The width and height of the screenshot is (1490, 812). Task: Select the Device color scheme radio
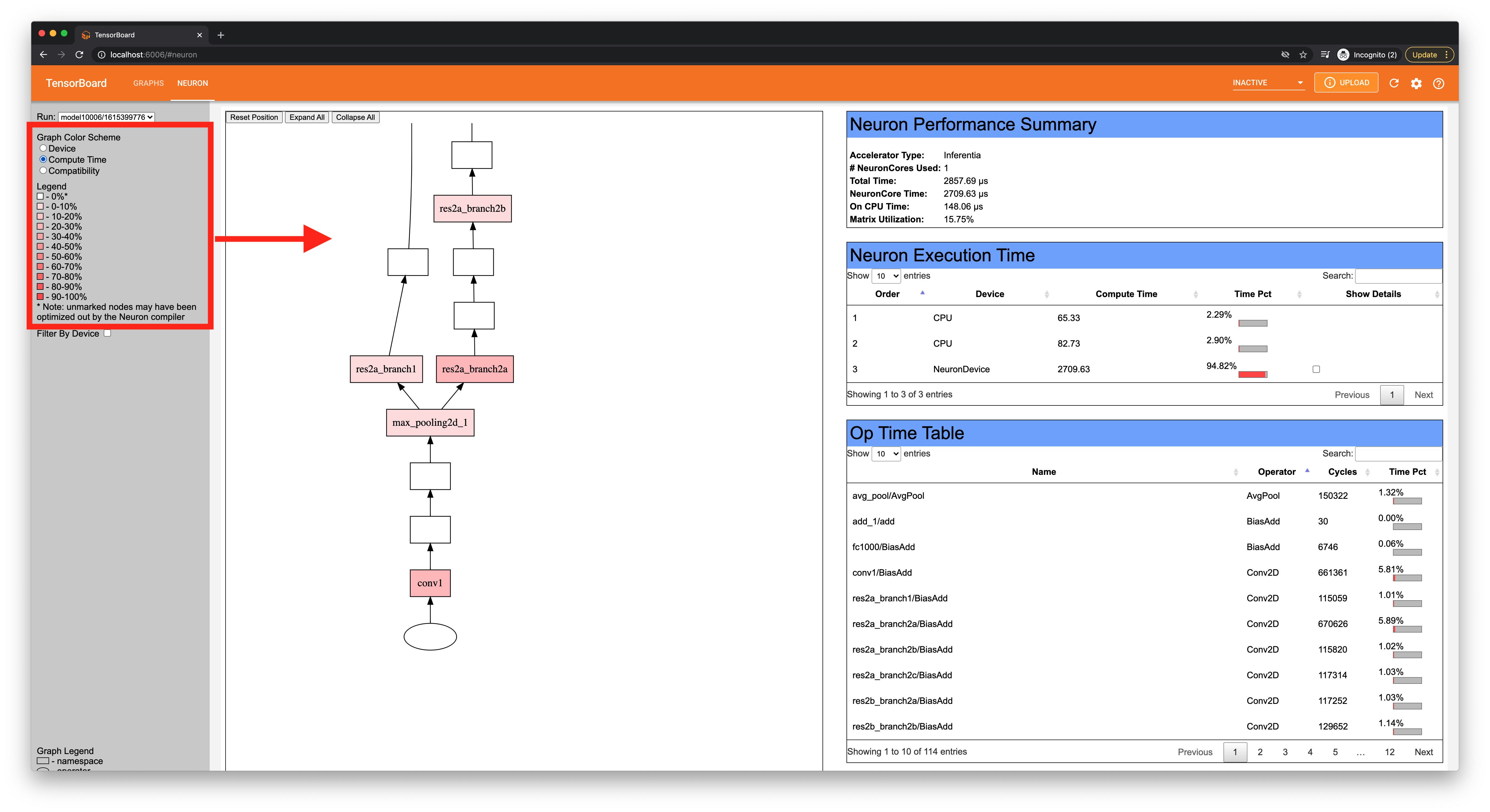43,149
